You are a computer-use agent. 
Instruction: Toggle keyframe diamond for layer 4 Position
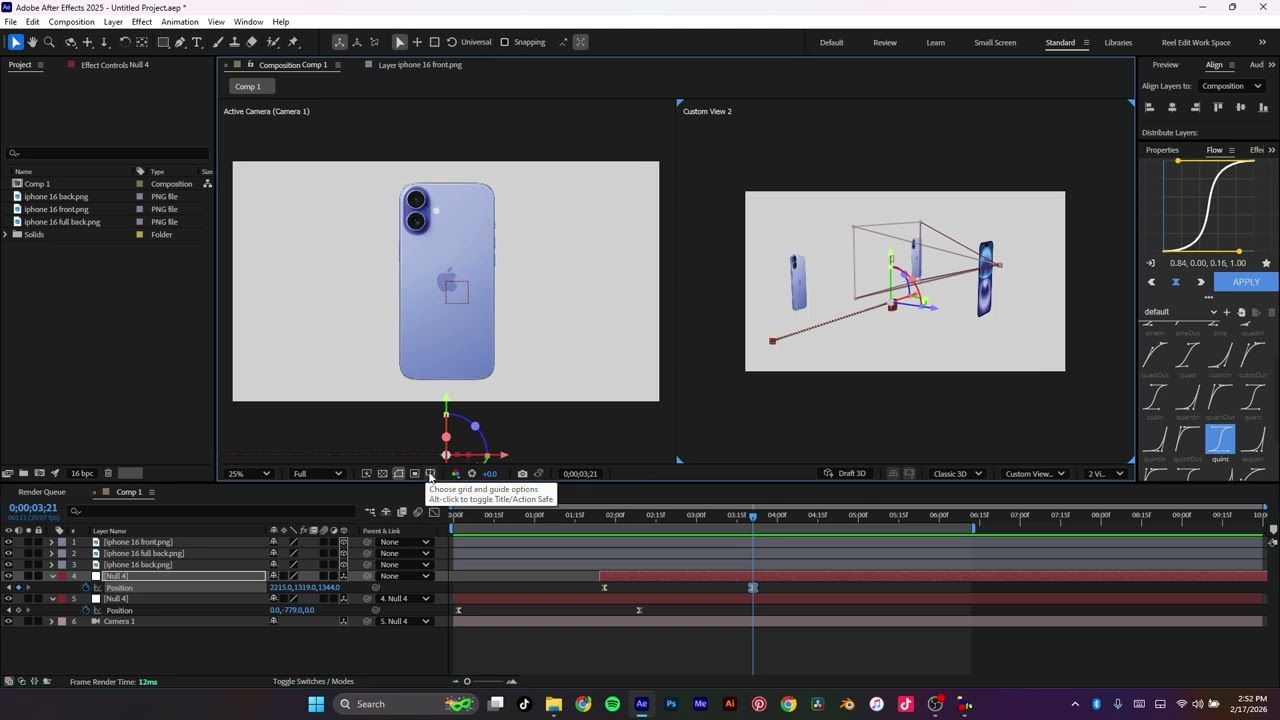(x=18, y=587)
